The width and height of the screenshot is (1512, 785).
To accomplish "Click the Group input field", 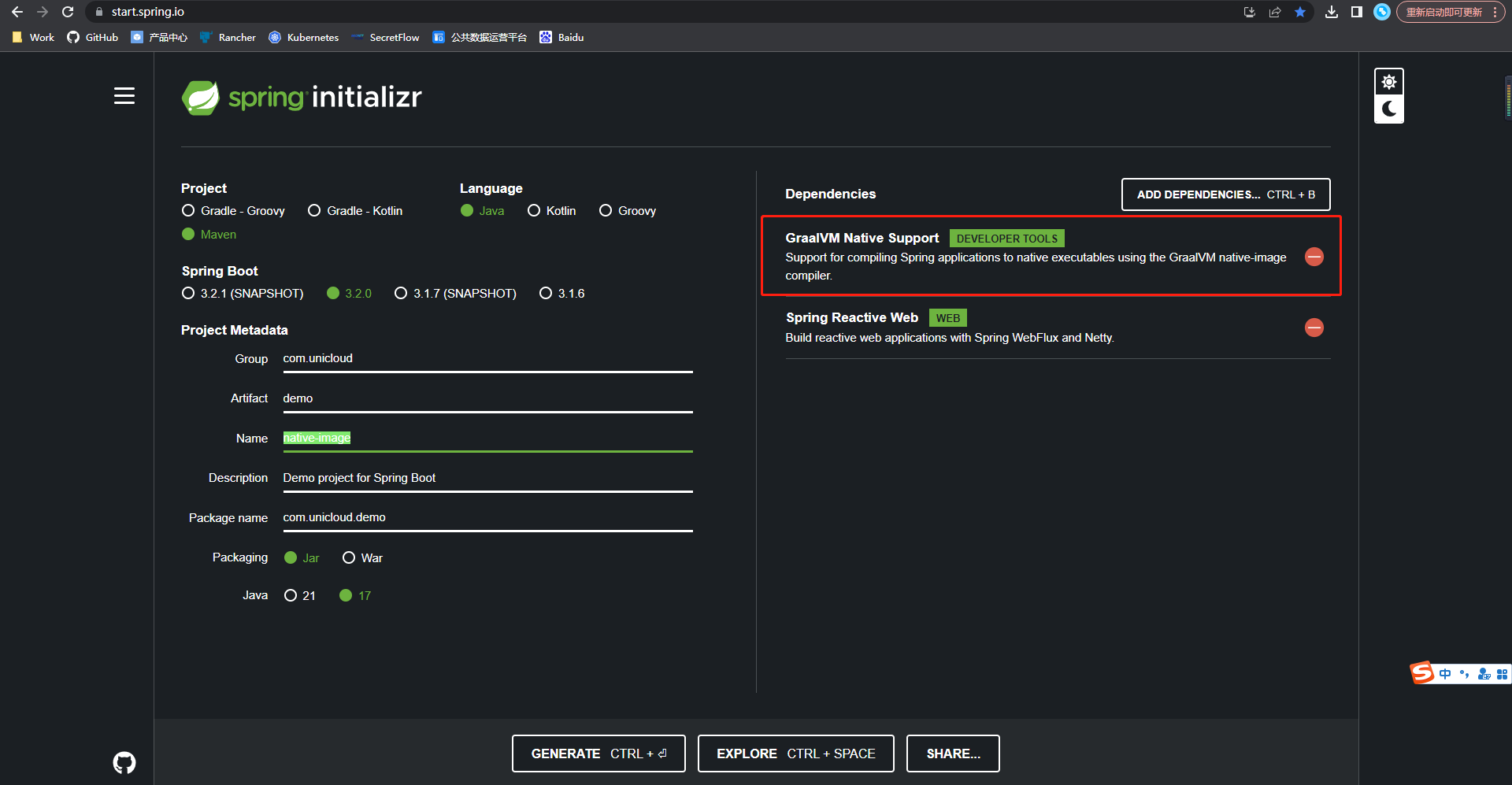I will [x=487, y=359].
